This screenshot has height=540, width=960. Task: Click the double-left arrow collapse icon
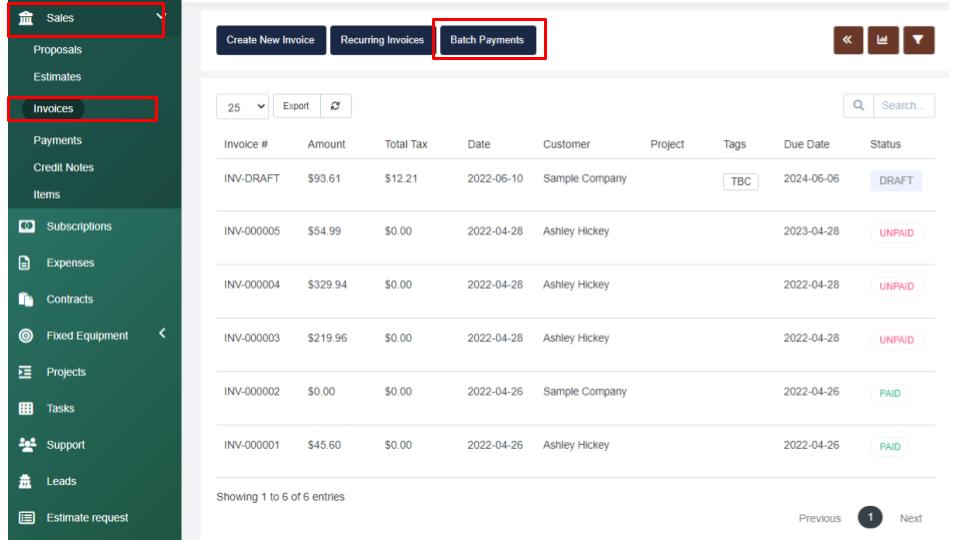(848, 40)
